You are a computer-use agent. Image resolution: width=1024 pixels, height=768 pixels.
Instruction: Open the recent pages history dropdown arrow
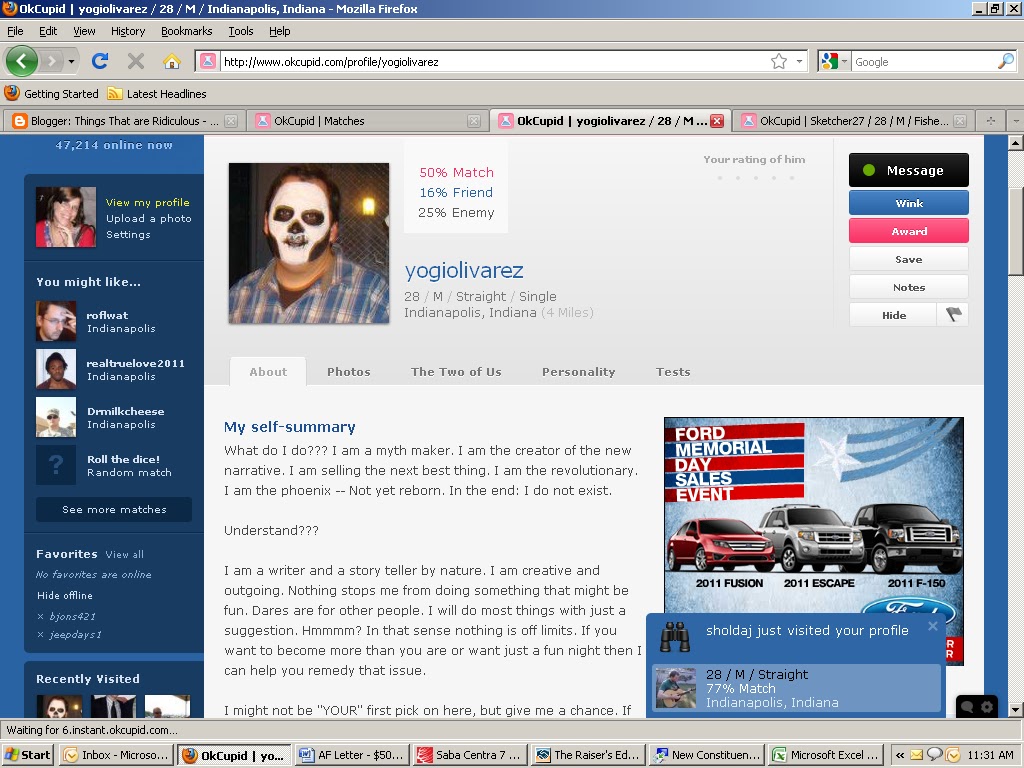71,61
